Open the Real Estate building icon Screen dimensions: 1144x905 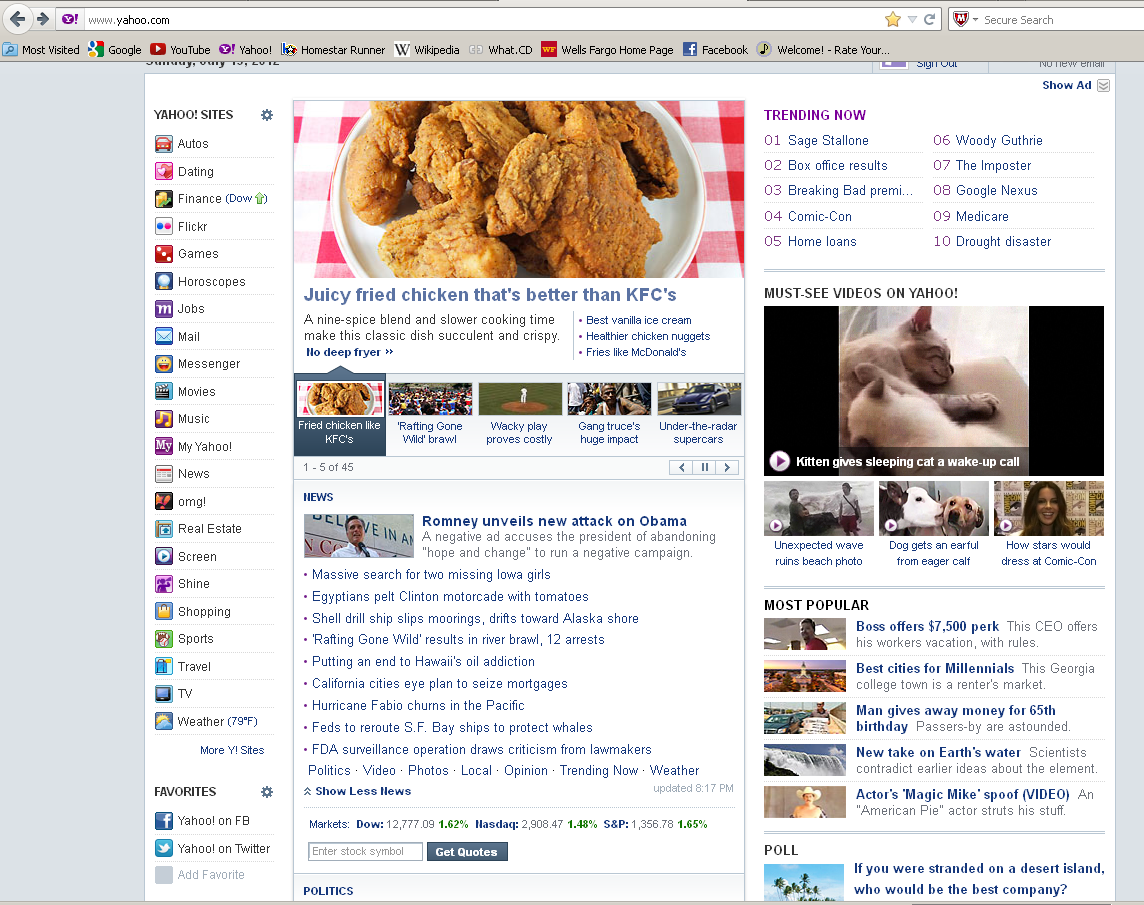(x=163, y=528)
